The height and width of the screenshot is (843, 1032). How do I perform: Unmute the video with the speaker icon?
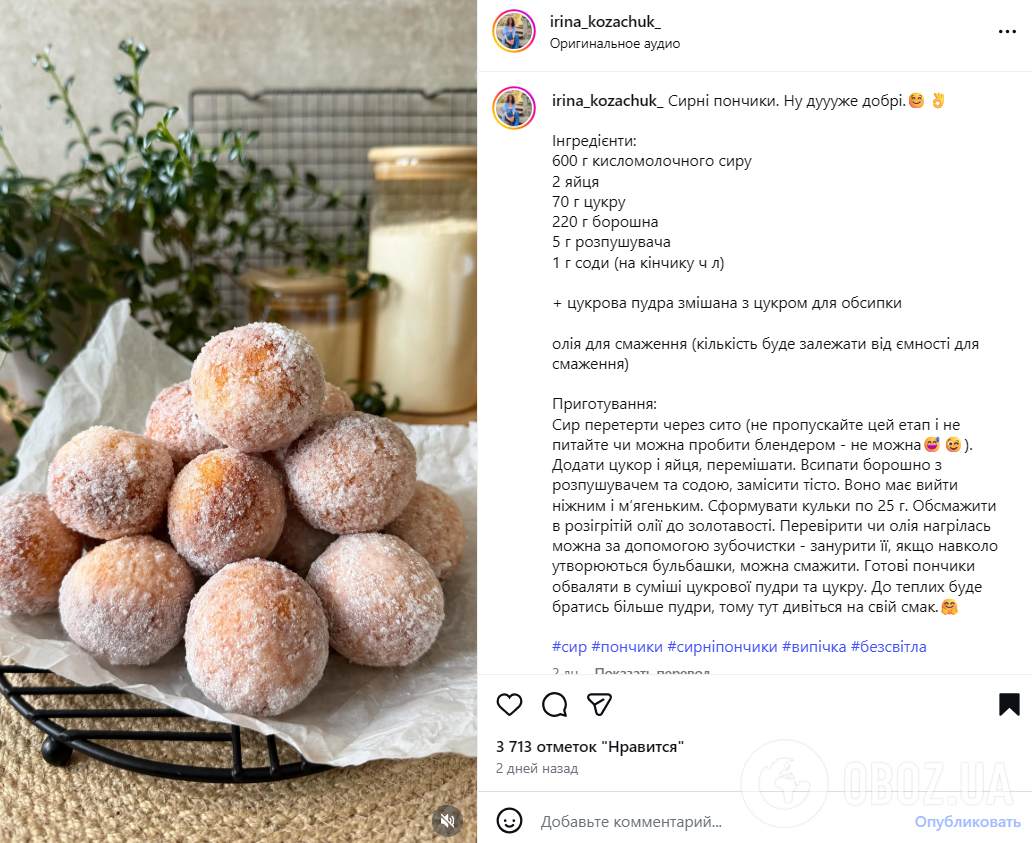[x=448, y=820]
